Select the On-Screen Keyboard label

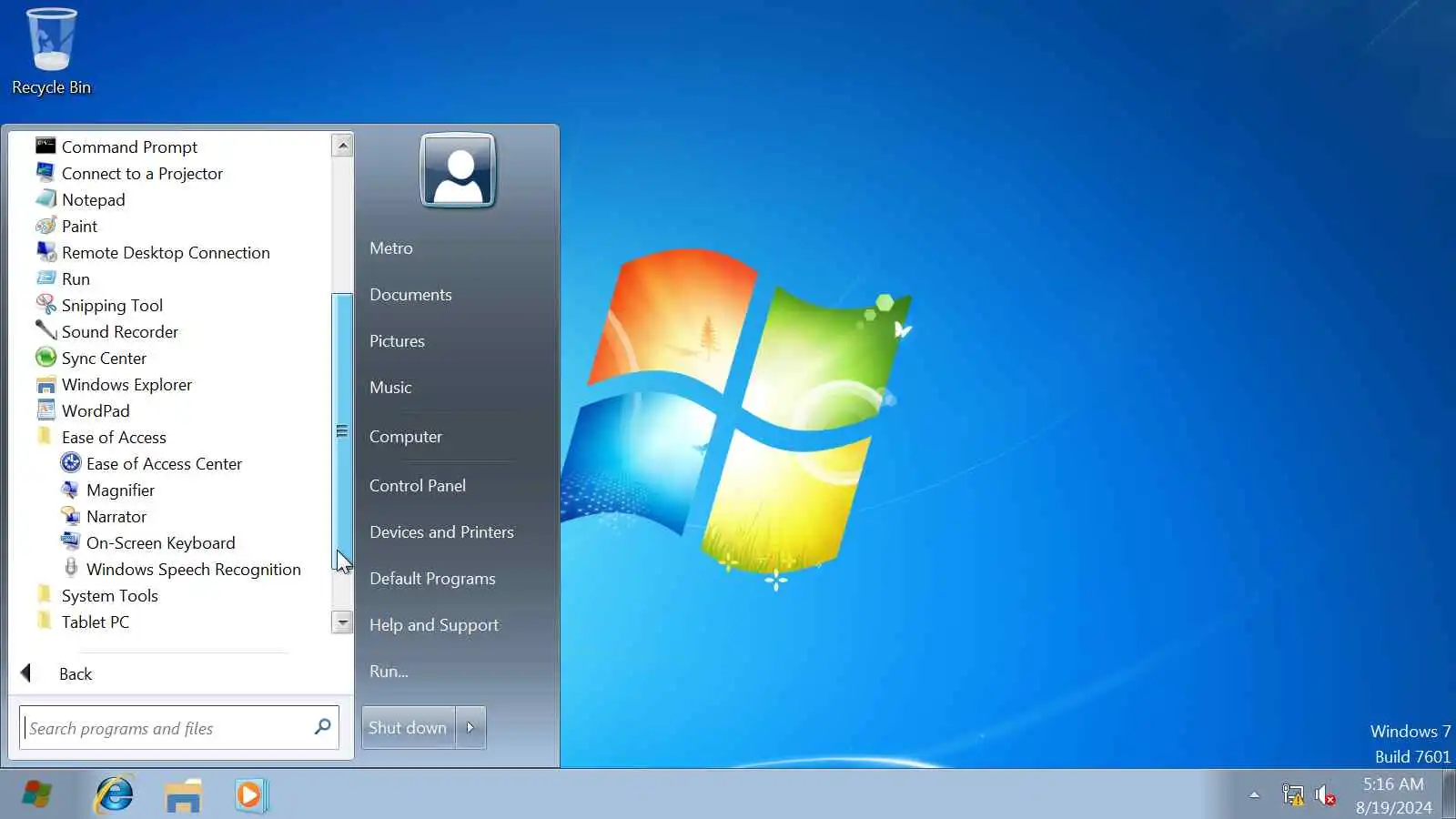pyautogui.click(x=160, y=542)
